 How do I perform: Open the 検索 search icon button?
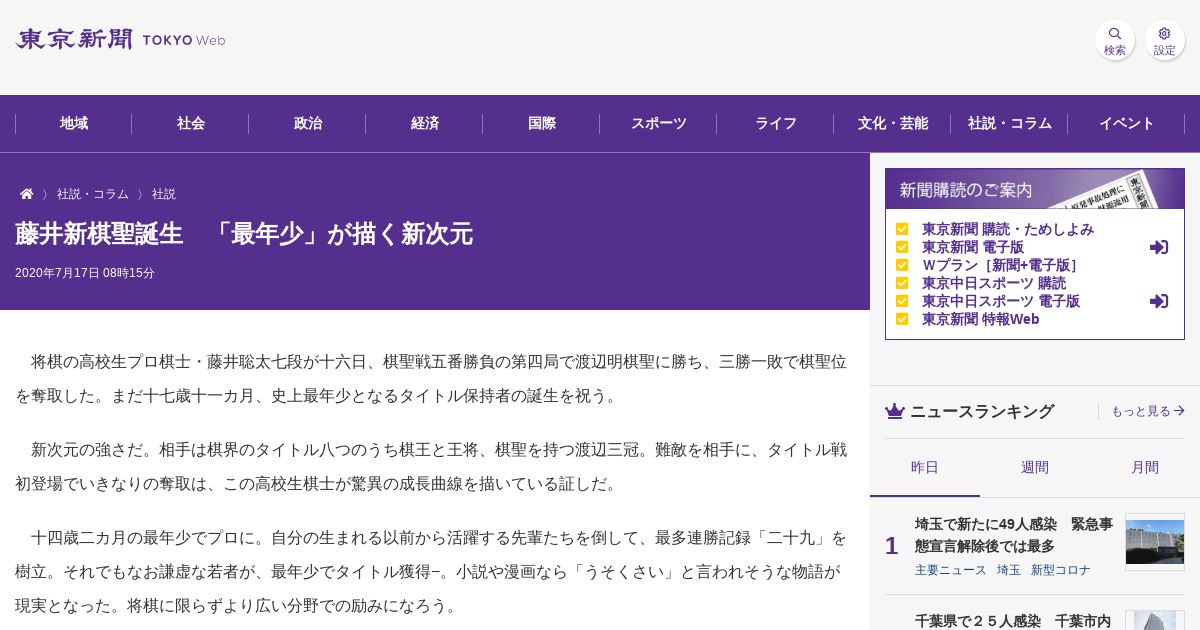[1115, 40]
